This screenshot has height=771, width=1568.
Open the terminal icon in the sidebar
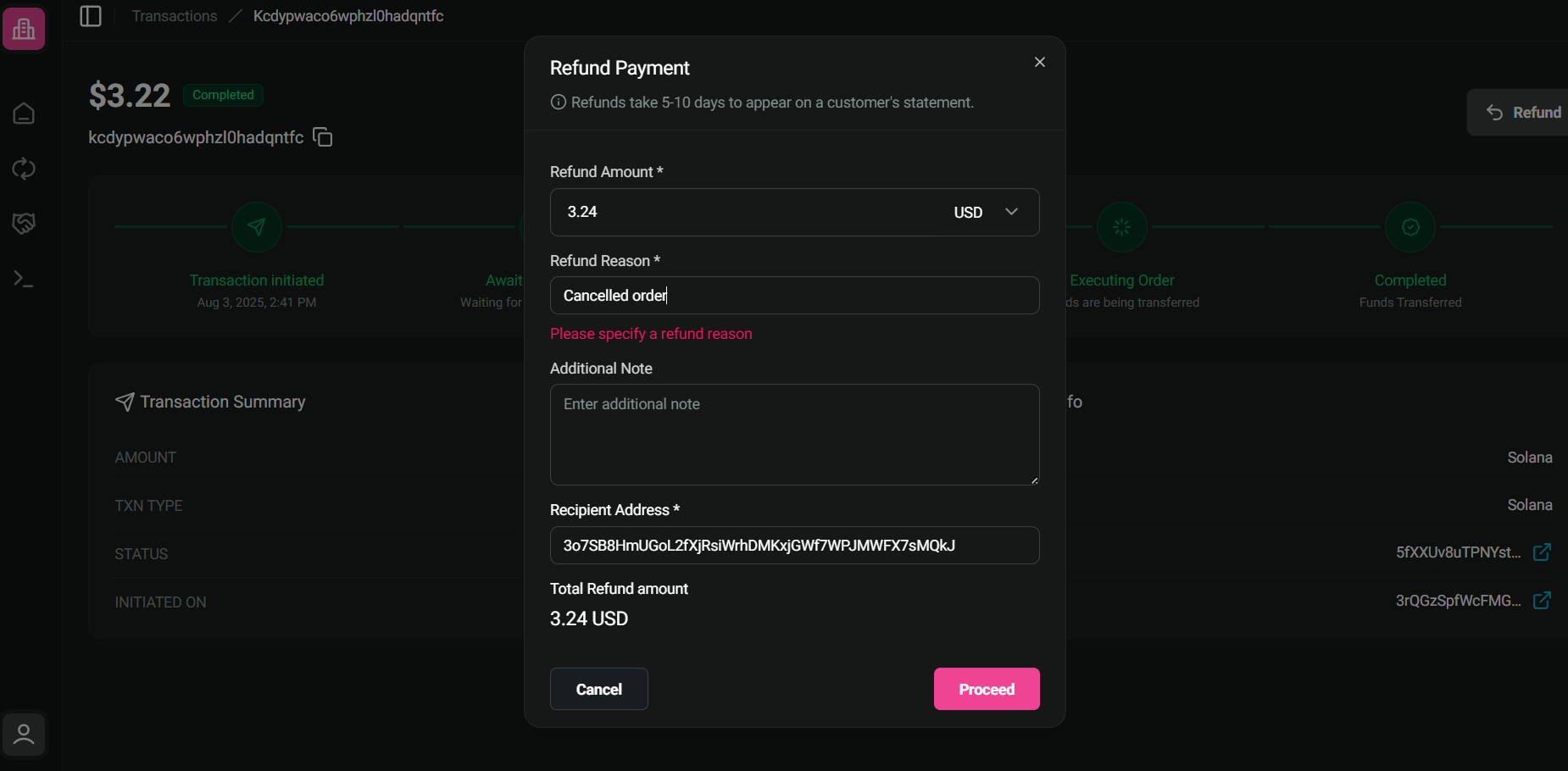click(x=24, y=278)
